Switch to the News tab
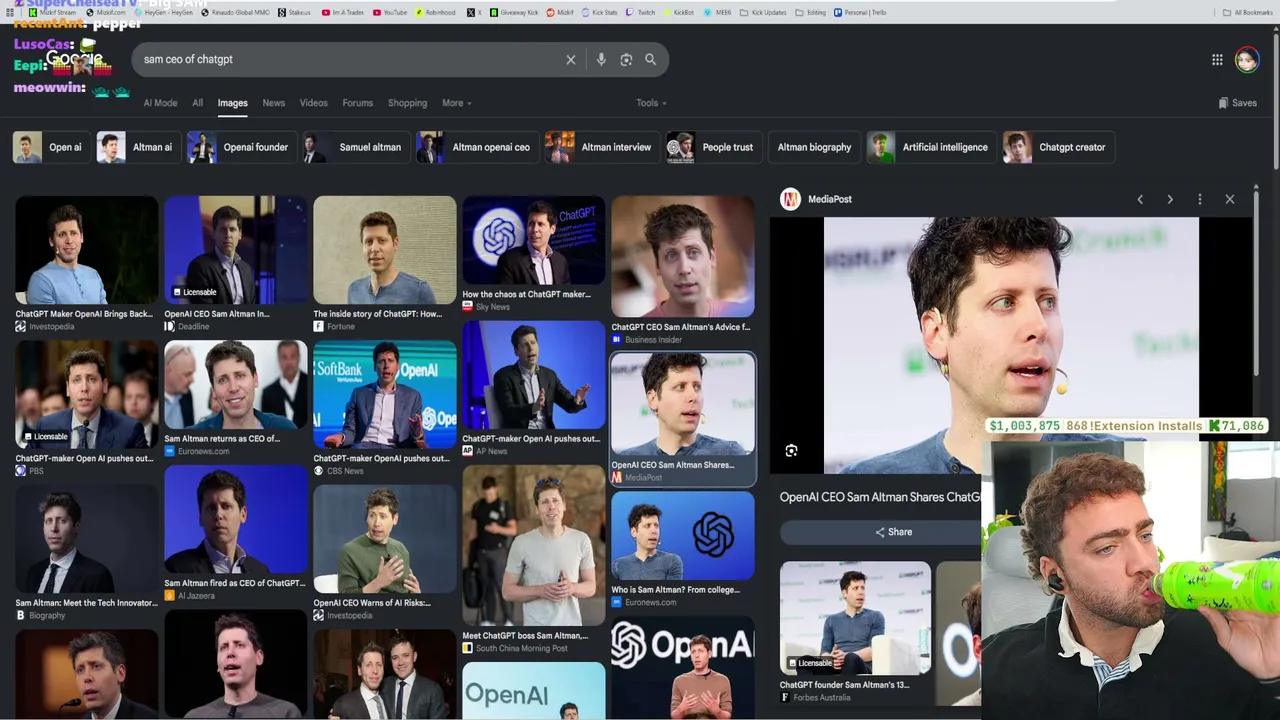Screen dimensions: 1280x720 pyautogui.click(x=273, y=103)
